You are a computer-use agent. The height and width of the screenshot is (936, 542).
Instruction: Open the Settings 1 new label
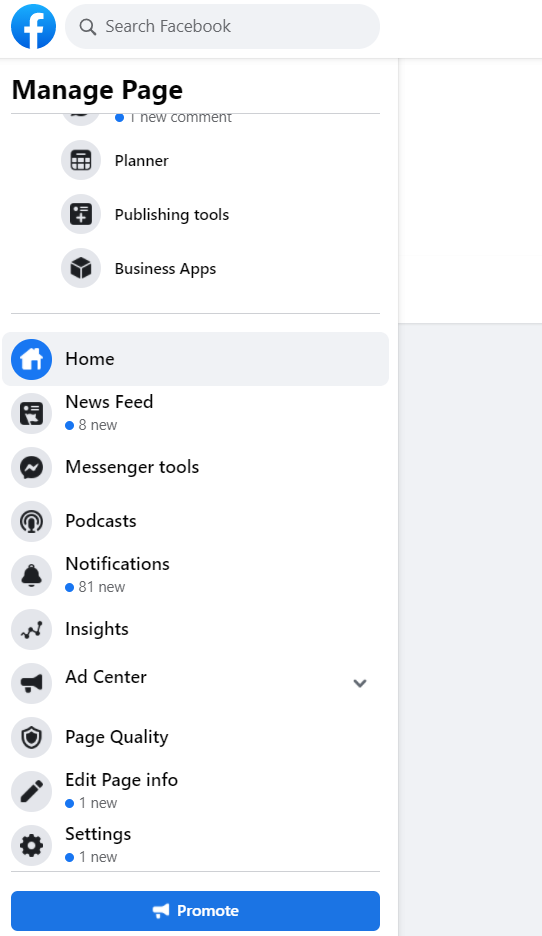click(91, 857)
